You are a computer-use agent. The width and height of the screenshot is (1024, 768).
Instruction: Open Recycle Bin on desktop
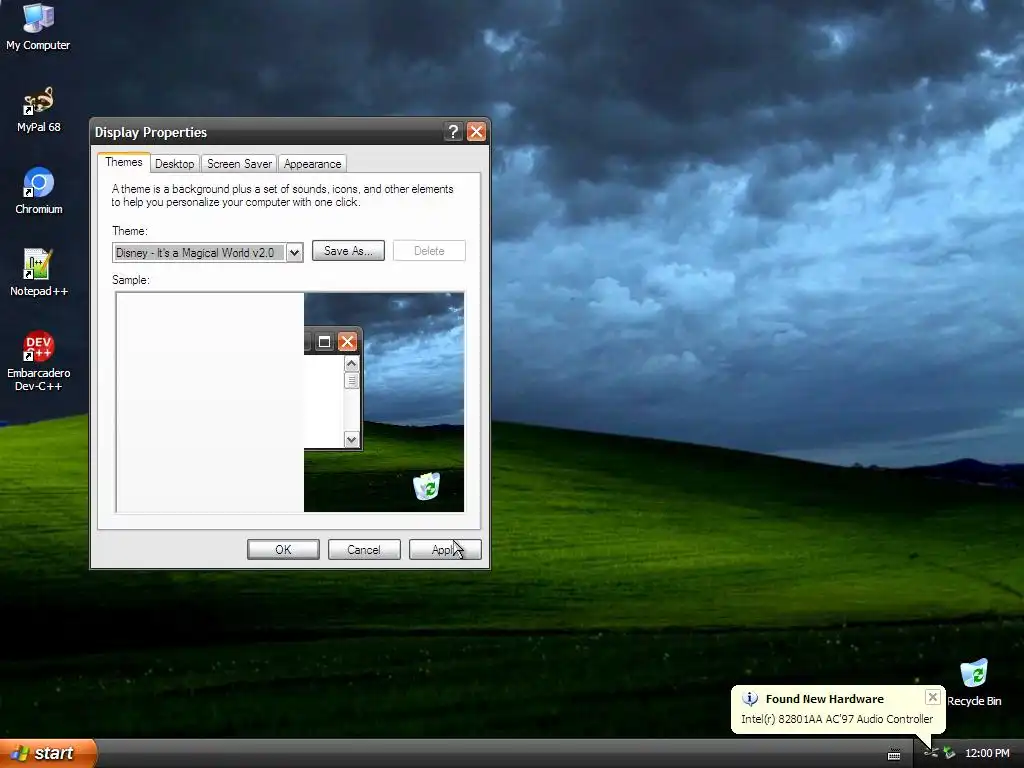(974, 682)
